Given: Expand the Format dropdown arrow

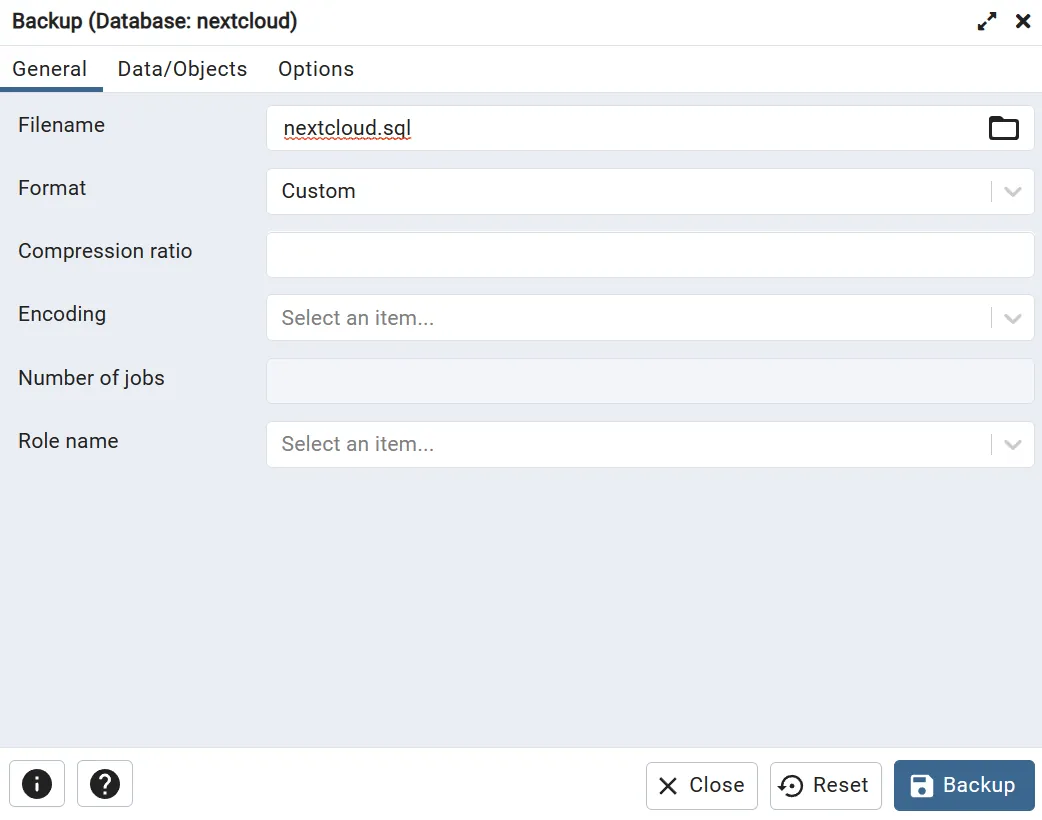Looking at the screenshot, I should click(x=1013, y=192).
